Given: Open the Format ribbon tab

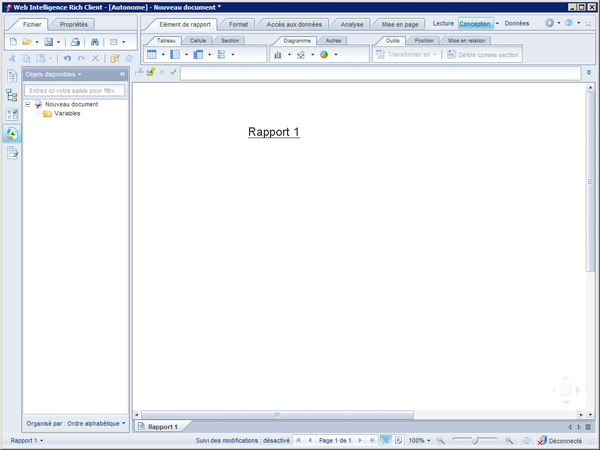Looking at the screenshot, I should pyautogui.click(x=238, y=23).
